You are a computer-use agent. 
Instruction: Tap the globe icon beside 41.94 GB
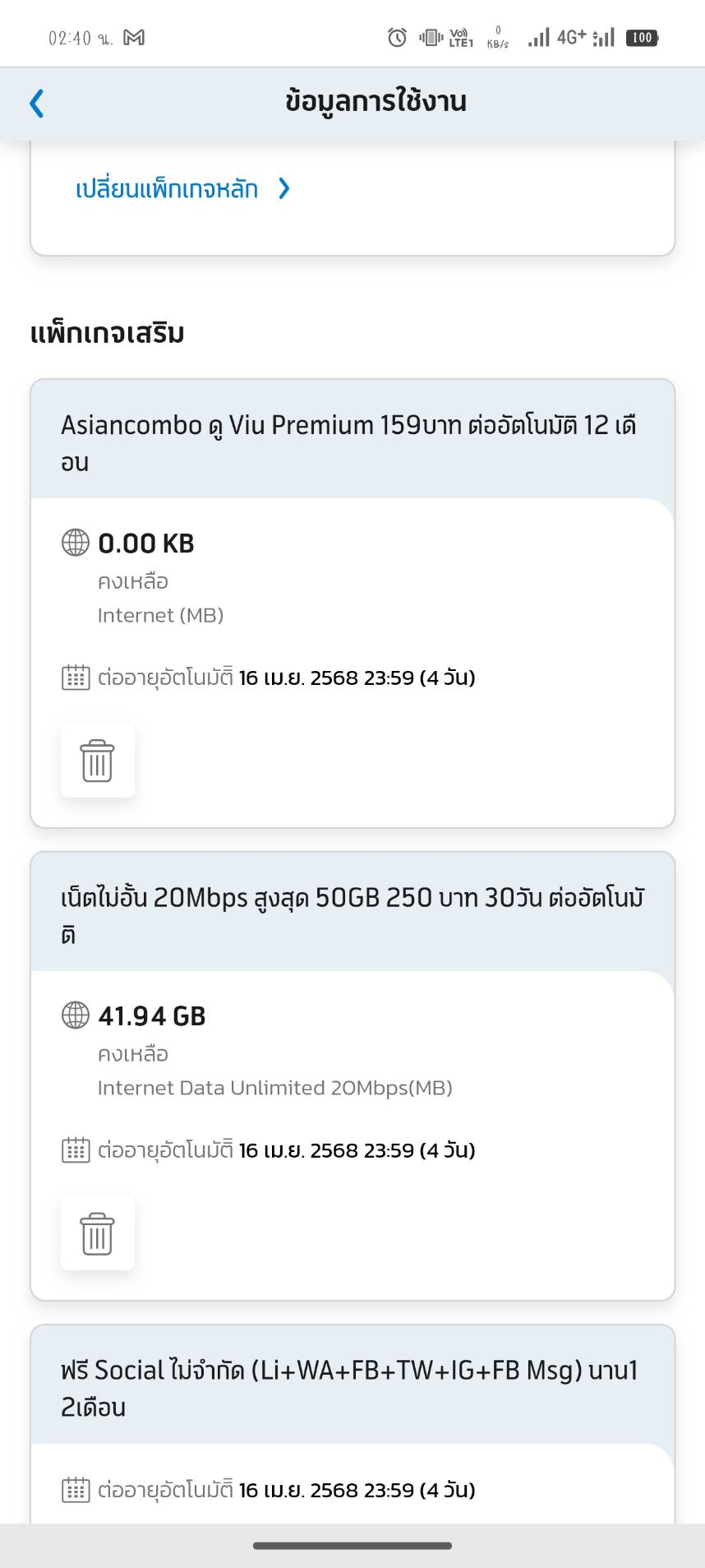(76, 1015)
